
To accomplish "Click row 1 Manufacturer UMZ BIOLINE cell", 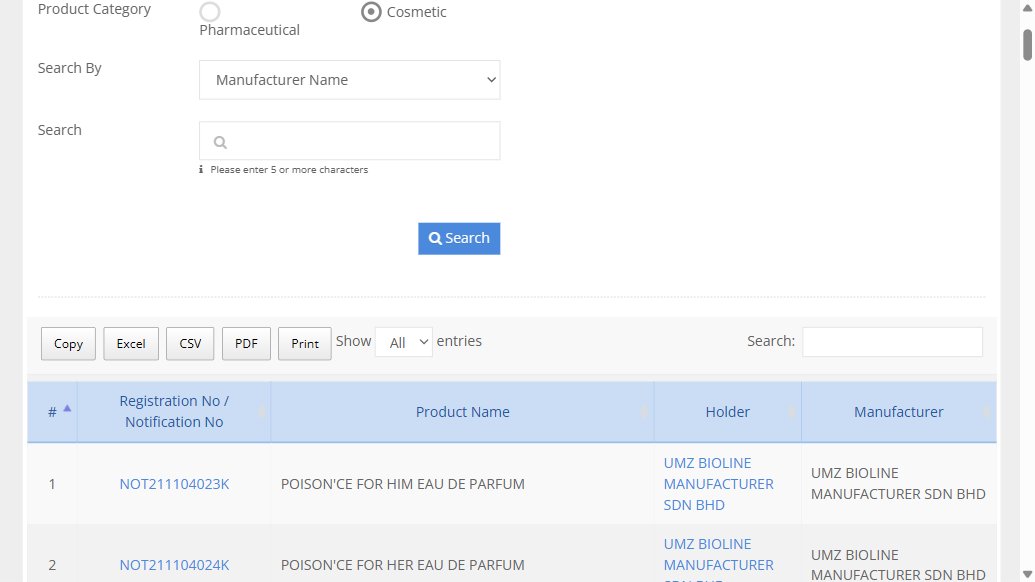I will pyautogui.click(x=898, y=484).
